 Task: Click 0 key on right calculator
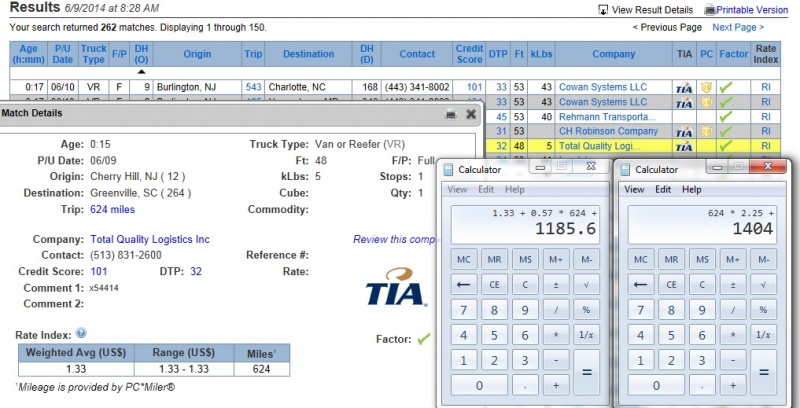[656, 385]
